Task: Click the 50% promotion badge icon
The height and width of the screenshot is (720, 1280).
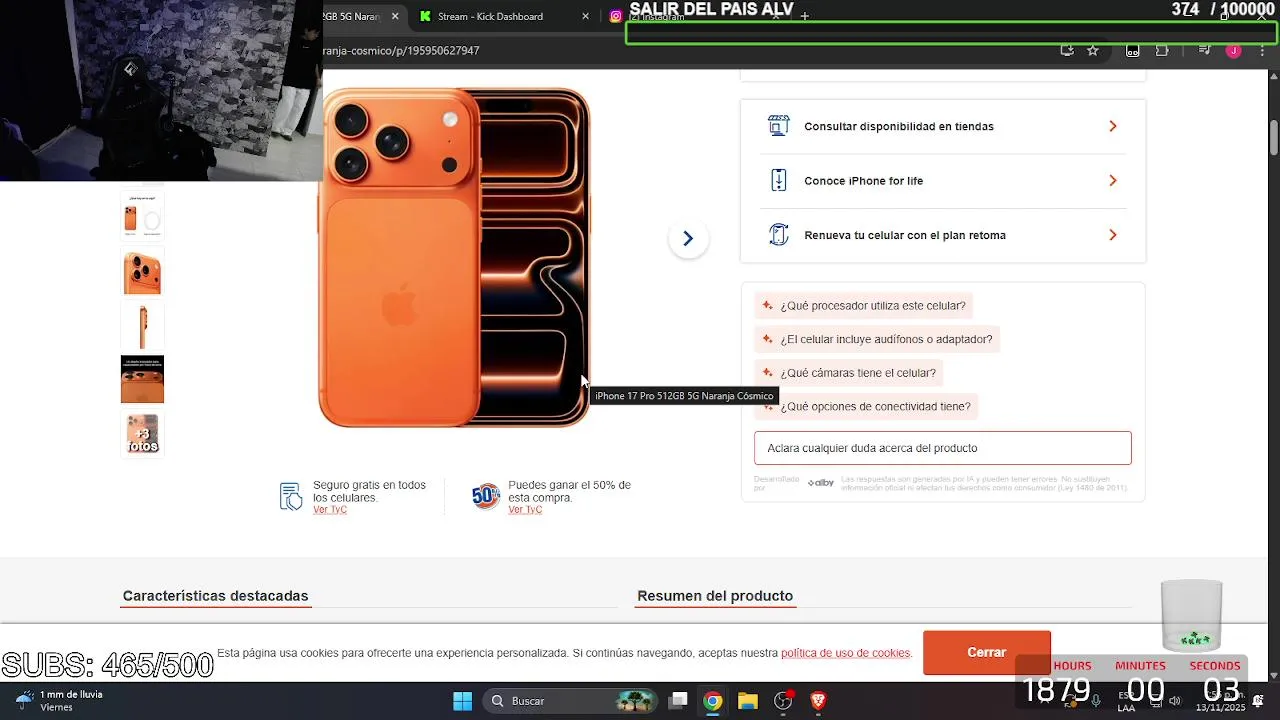Action: coord(486,496)
